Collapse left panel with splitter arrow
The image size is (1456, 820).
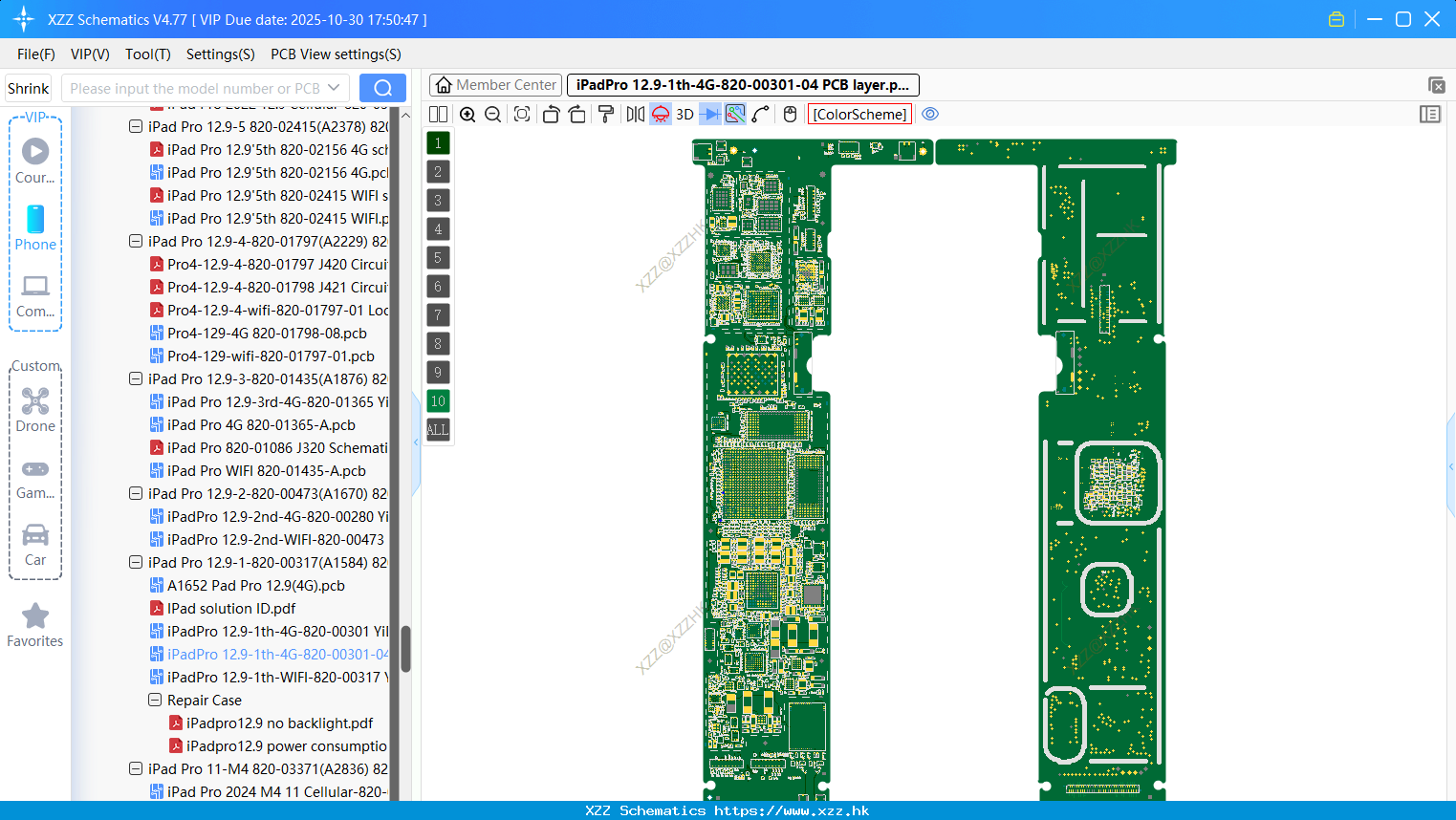(416, 442)
